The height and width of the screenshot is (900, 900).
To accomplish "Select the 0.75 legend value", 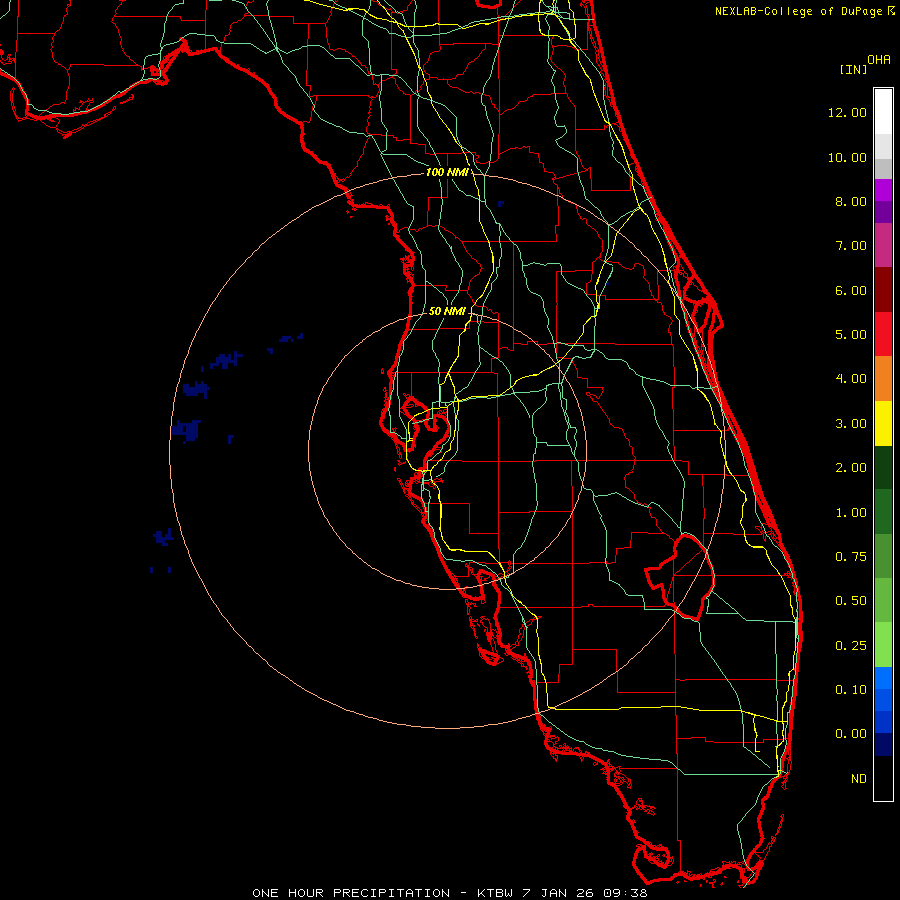I will (x=851, y=556).
